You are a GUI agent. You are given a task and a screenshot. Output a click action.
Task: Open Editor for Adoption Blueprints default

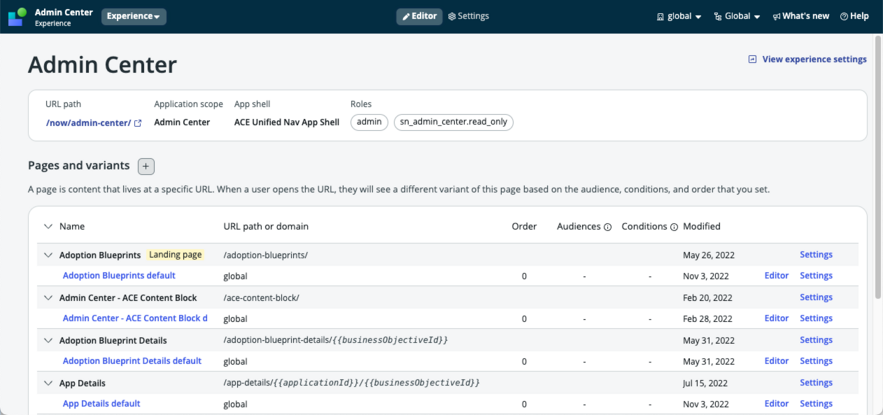(777, 275)
